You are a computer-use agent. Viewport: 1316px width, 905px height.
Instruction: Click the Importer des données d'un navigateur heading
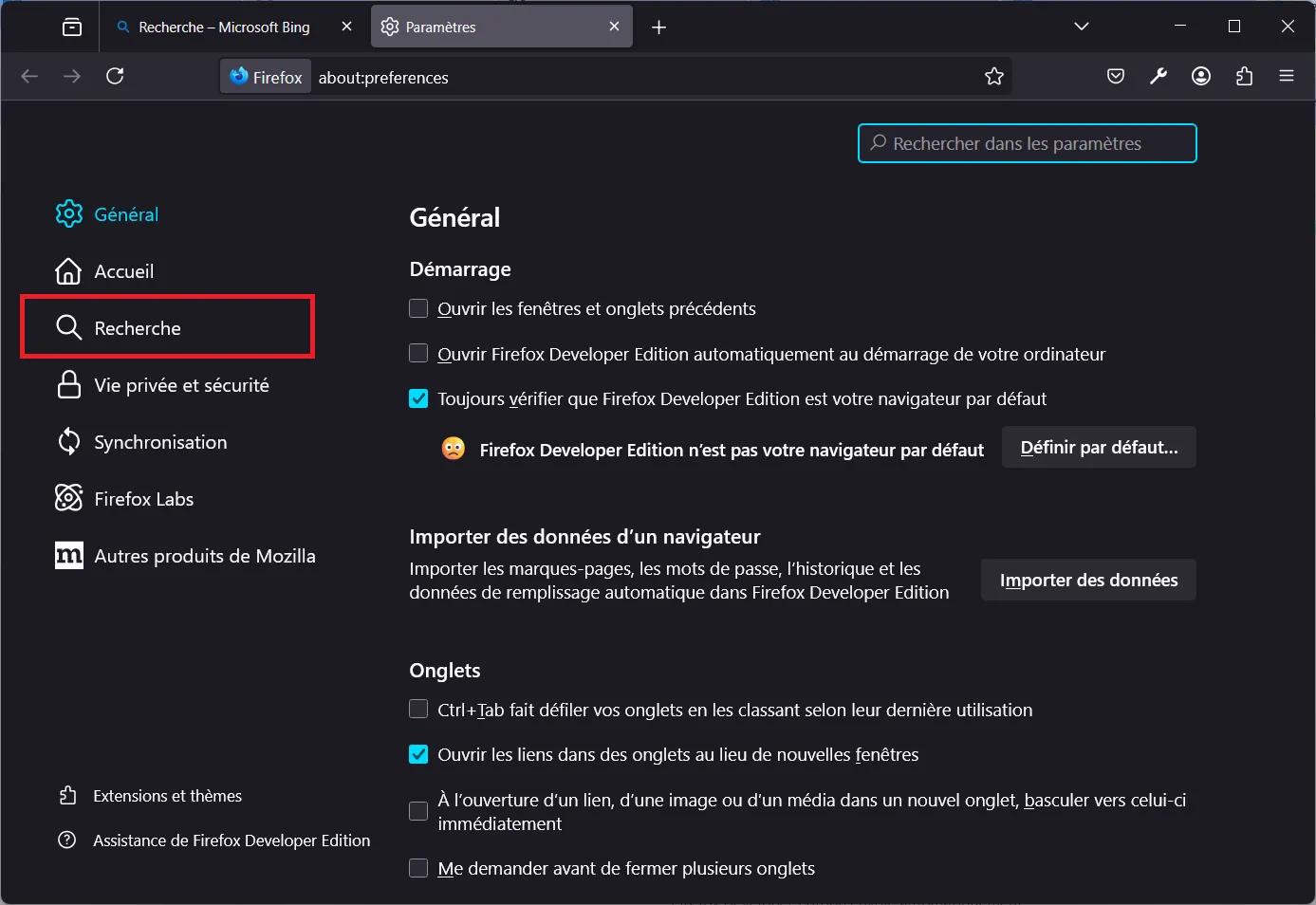(584, 537)
